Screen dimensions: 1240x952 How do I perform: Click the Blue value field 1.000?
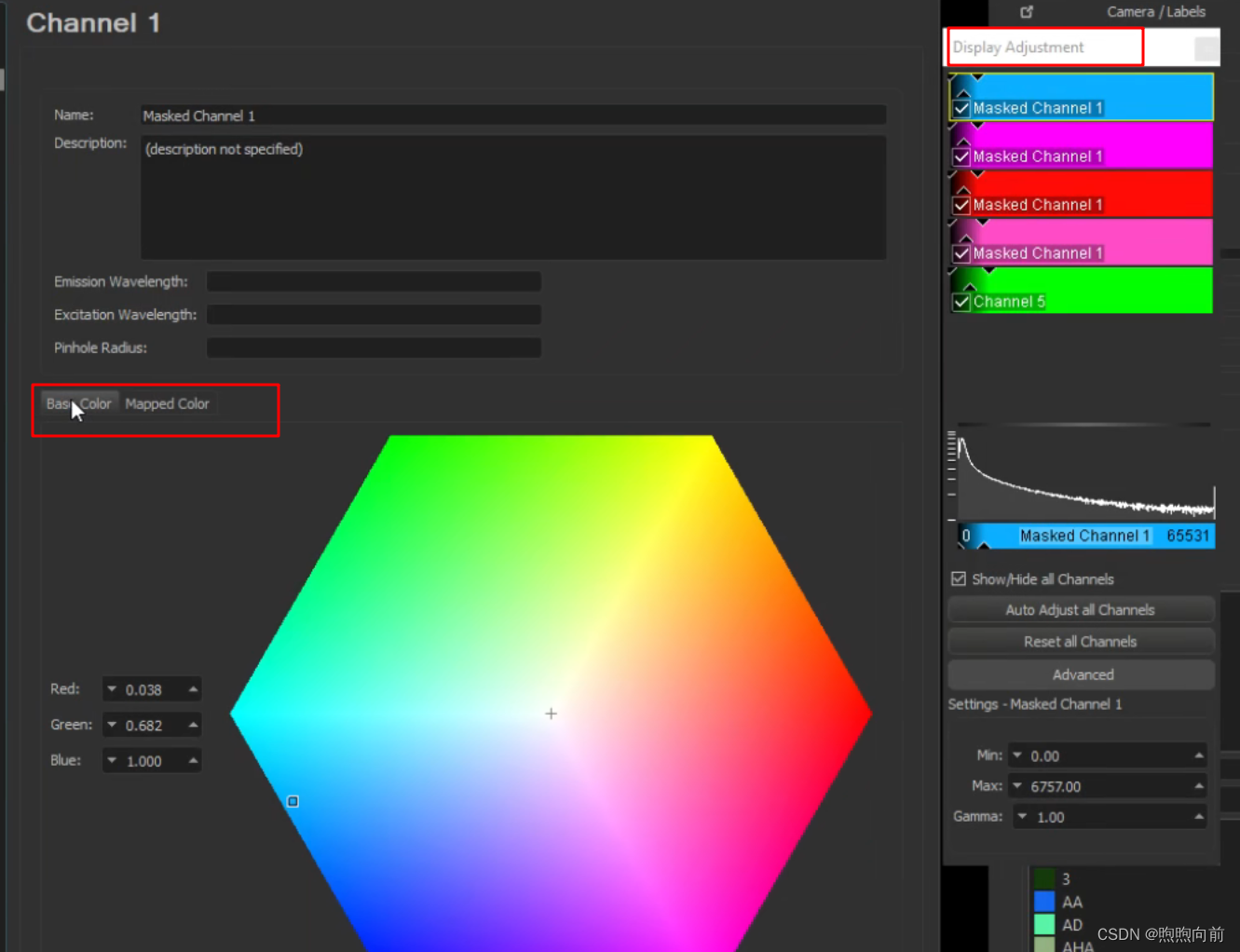click(x=152, y=760)
